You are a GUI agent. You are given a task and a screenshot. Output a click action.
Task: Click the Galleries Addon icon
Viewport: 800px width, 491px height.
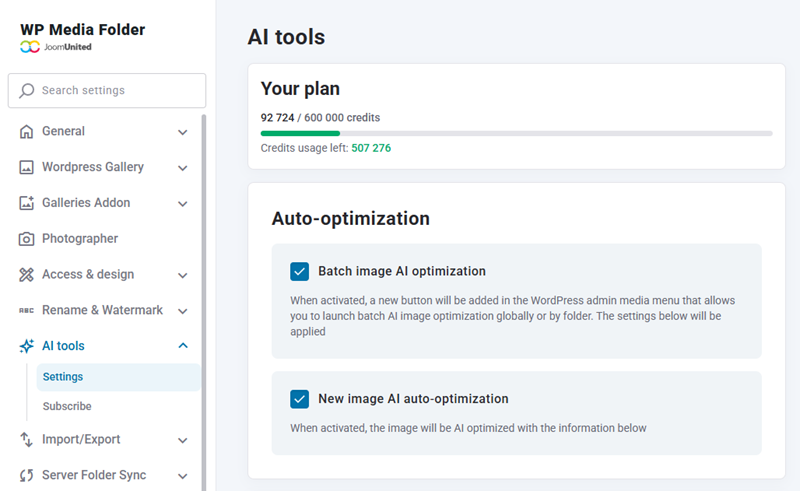pos(26,203)
